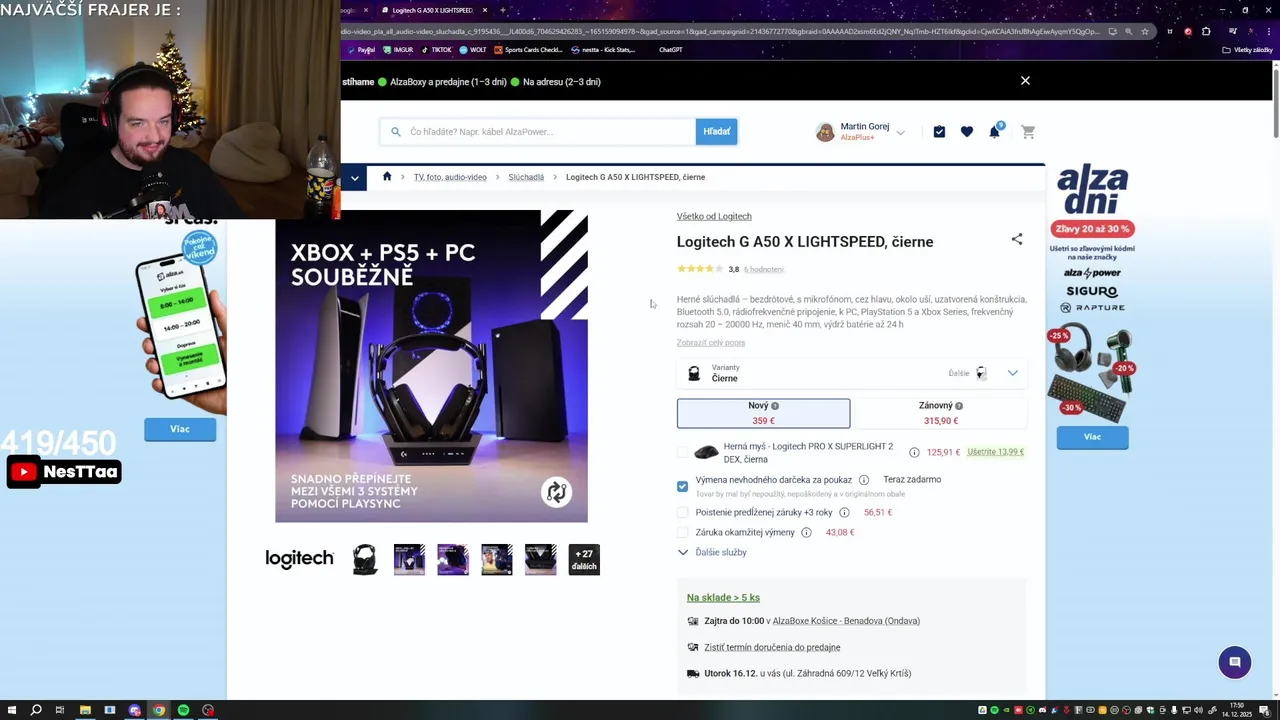Viewport: 1280px width, 720px height.
Task: Expand full description via Zobraziť celý popis
Action: 711,343
